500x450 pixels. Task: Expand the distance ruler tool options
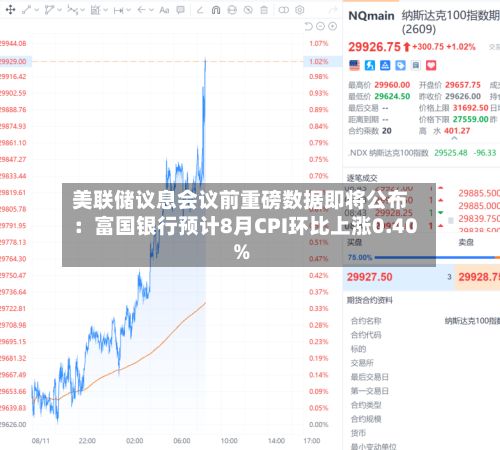[x=128, y=10]
